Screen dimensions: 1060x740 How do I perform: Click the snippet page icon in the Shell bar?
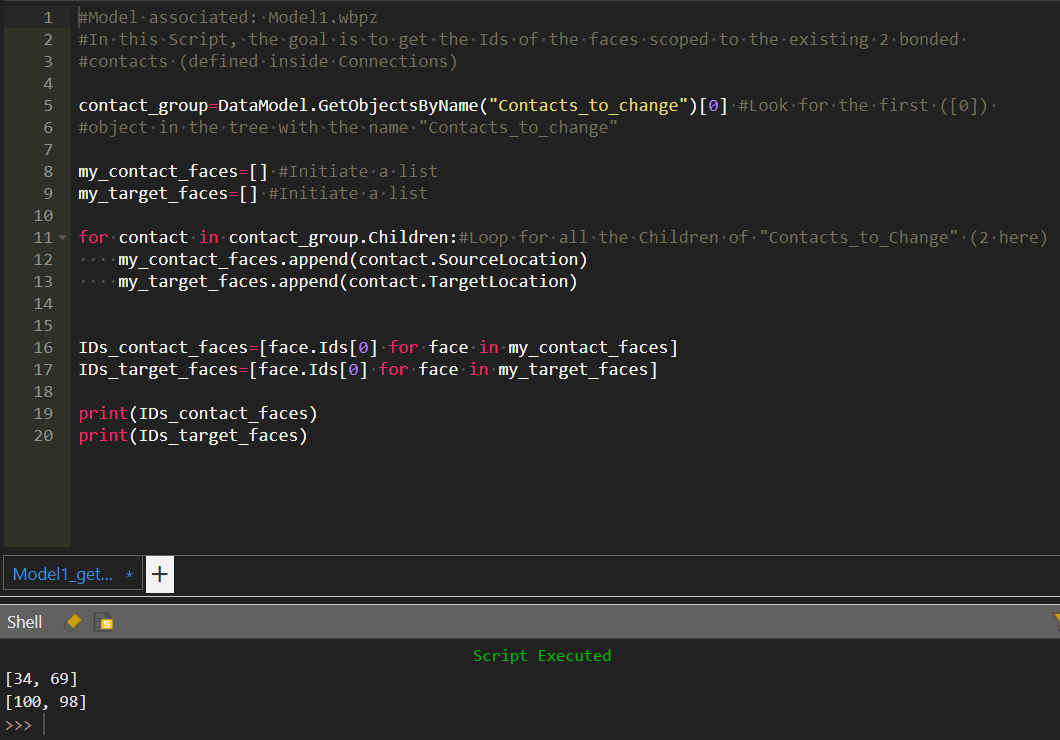(103, 622)
